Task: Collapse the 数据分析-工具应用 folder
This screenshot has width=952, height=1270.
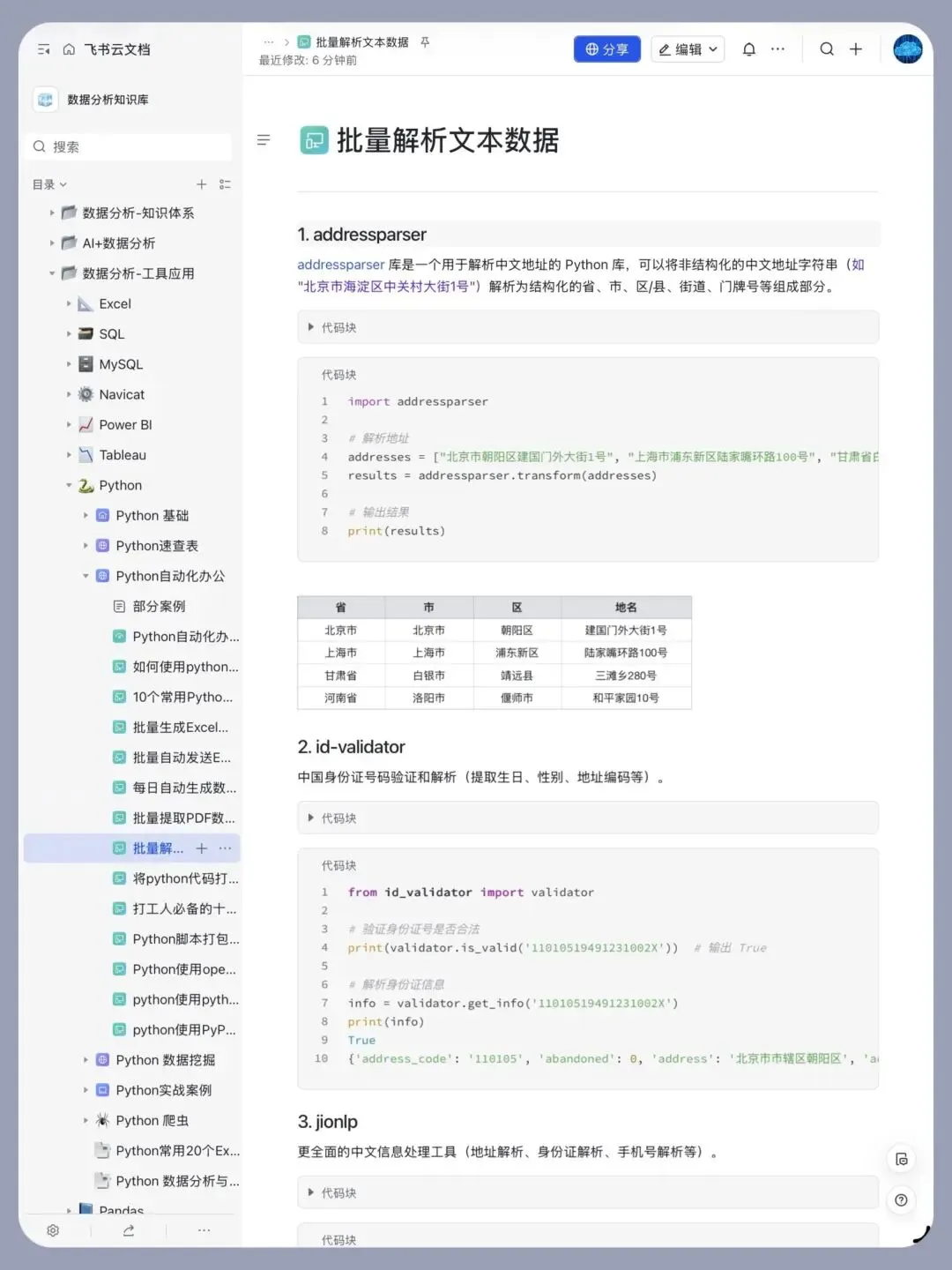Action: tap(52, 273)
